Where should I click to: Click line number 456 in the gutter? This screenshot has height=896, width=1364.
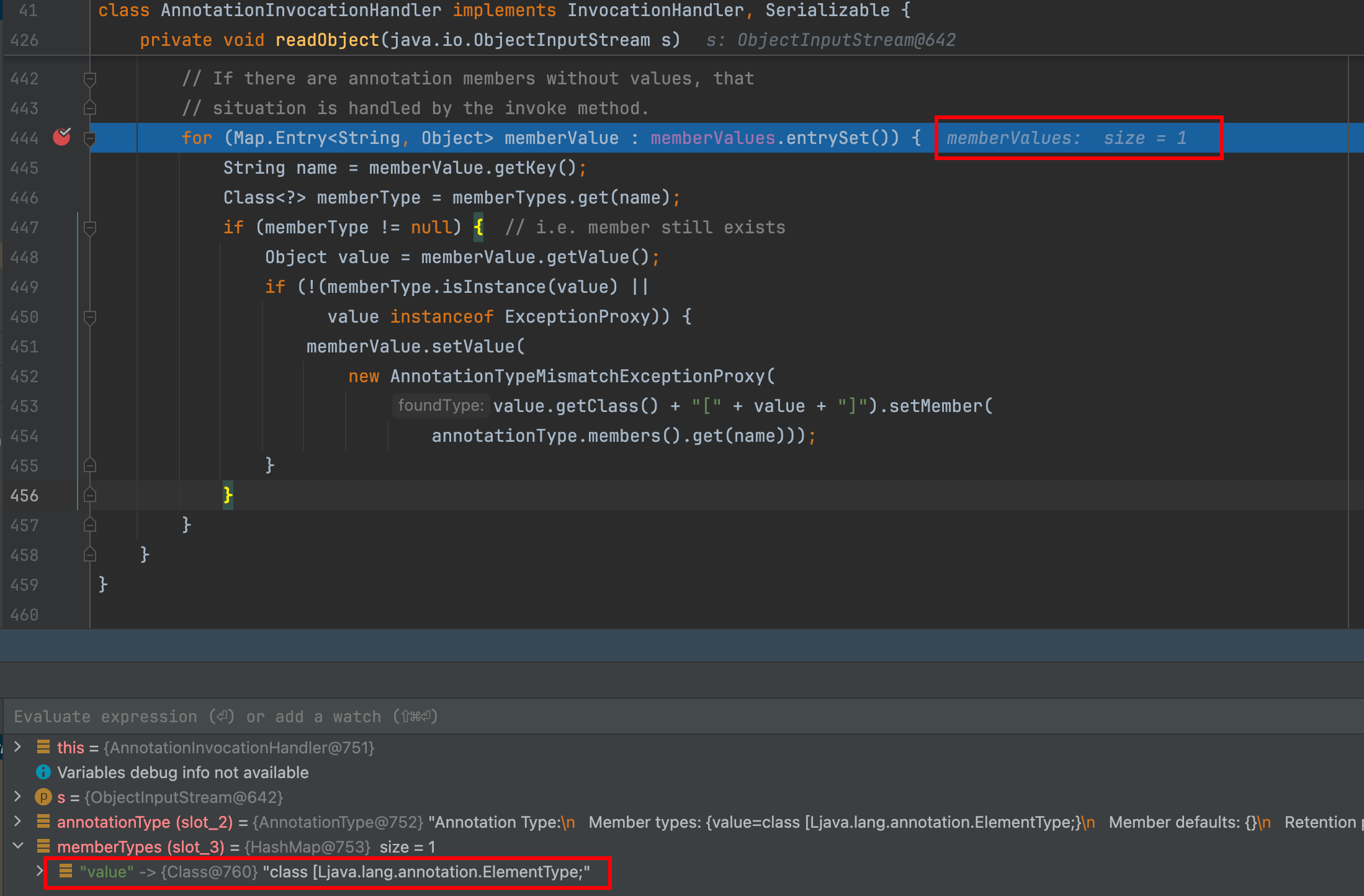coord(25,496)
